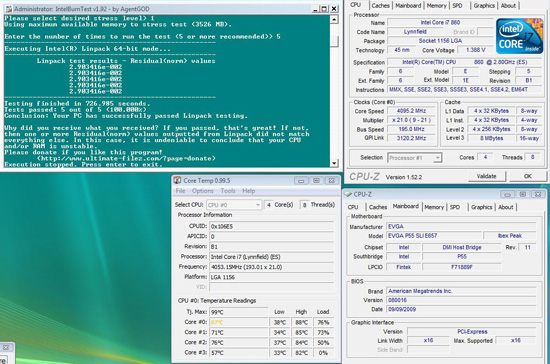This screenshot has height=364, width=550.
Task: Click Core Speed value 4095.2 MHz
Action: (x=411, y=111)
